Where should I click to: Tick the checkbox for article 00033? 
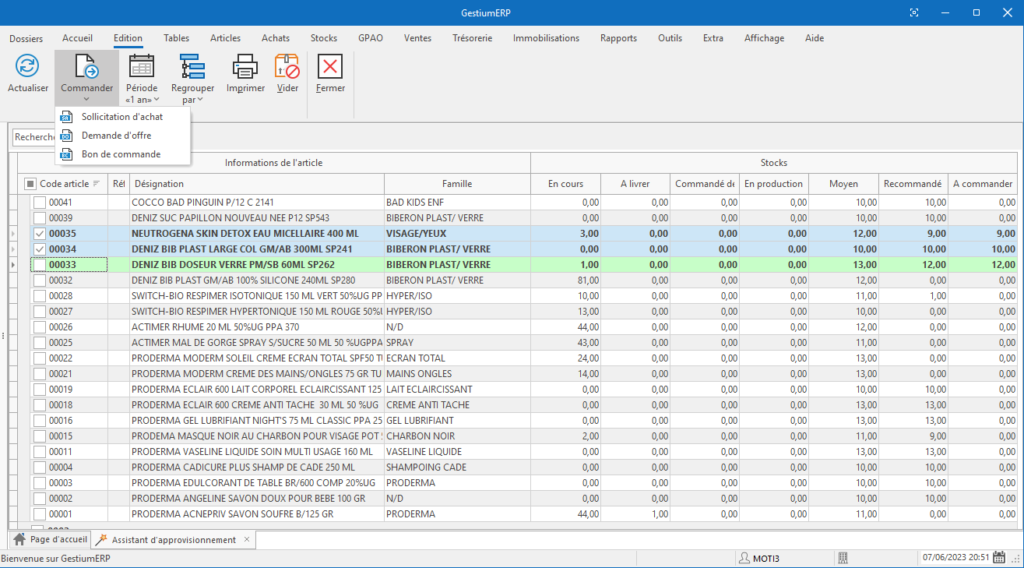[x=39, y=264]
